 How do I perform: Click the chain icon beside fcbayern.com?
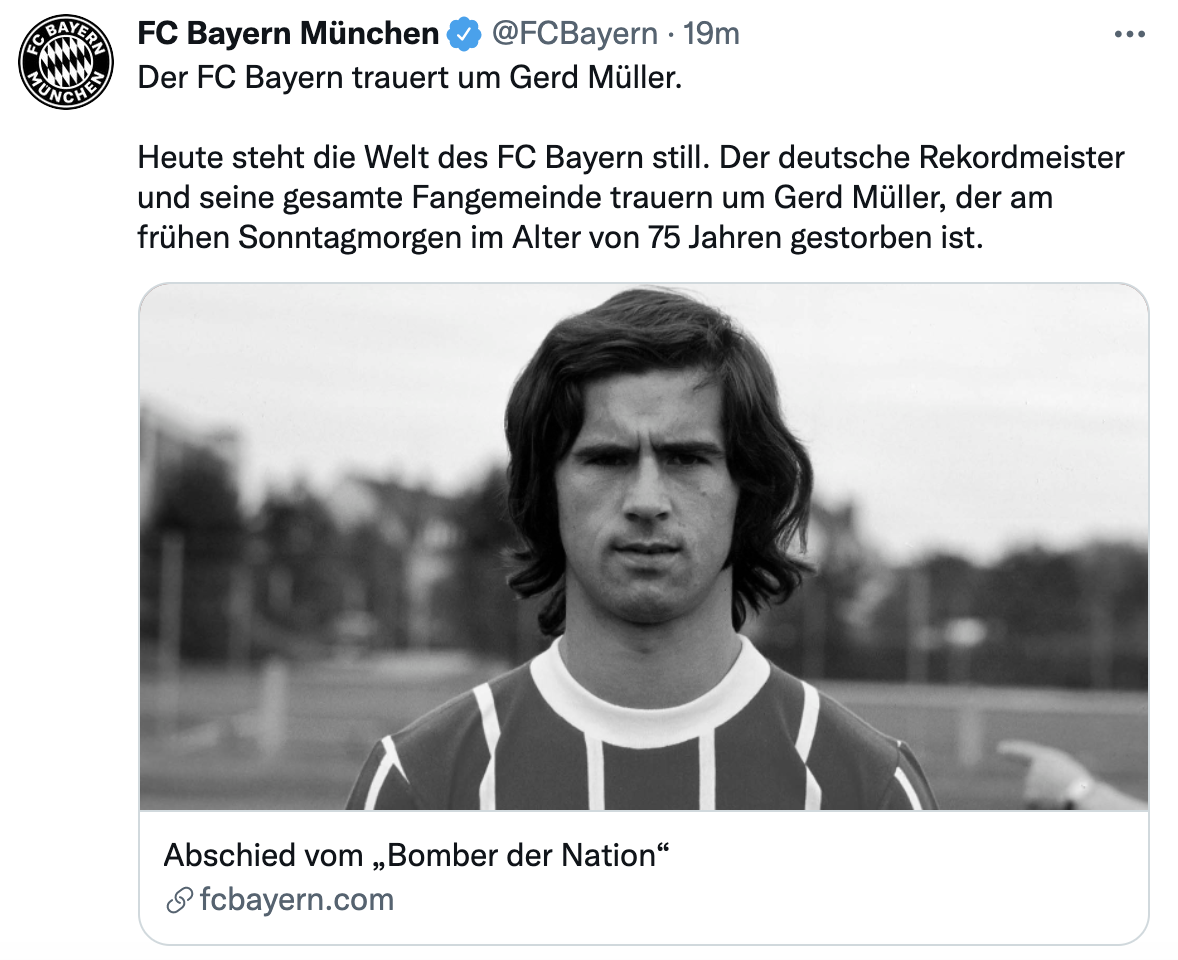pos(179,901)
